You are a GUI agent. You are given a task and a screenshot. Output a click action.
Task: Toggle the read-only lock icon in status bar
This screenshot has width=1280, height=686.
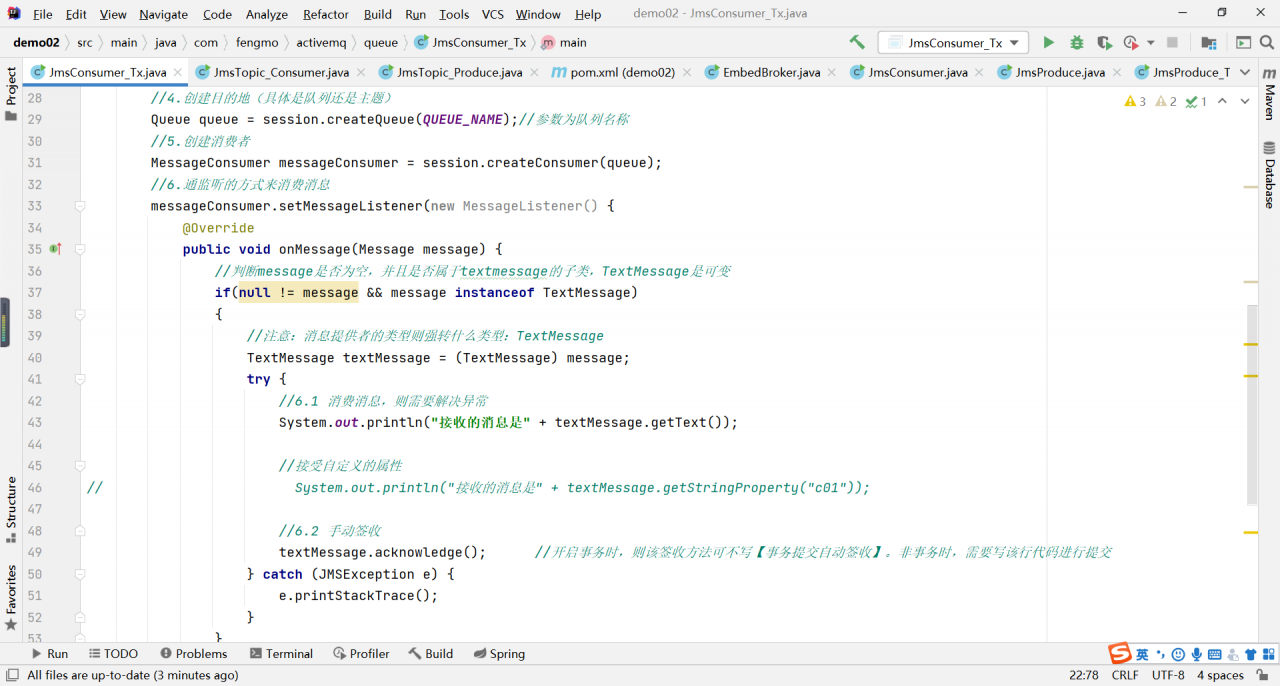coord(1265,675)
